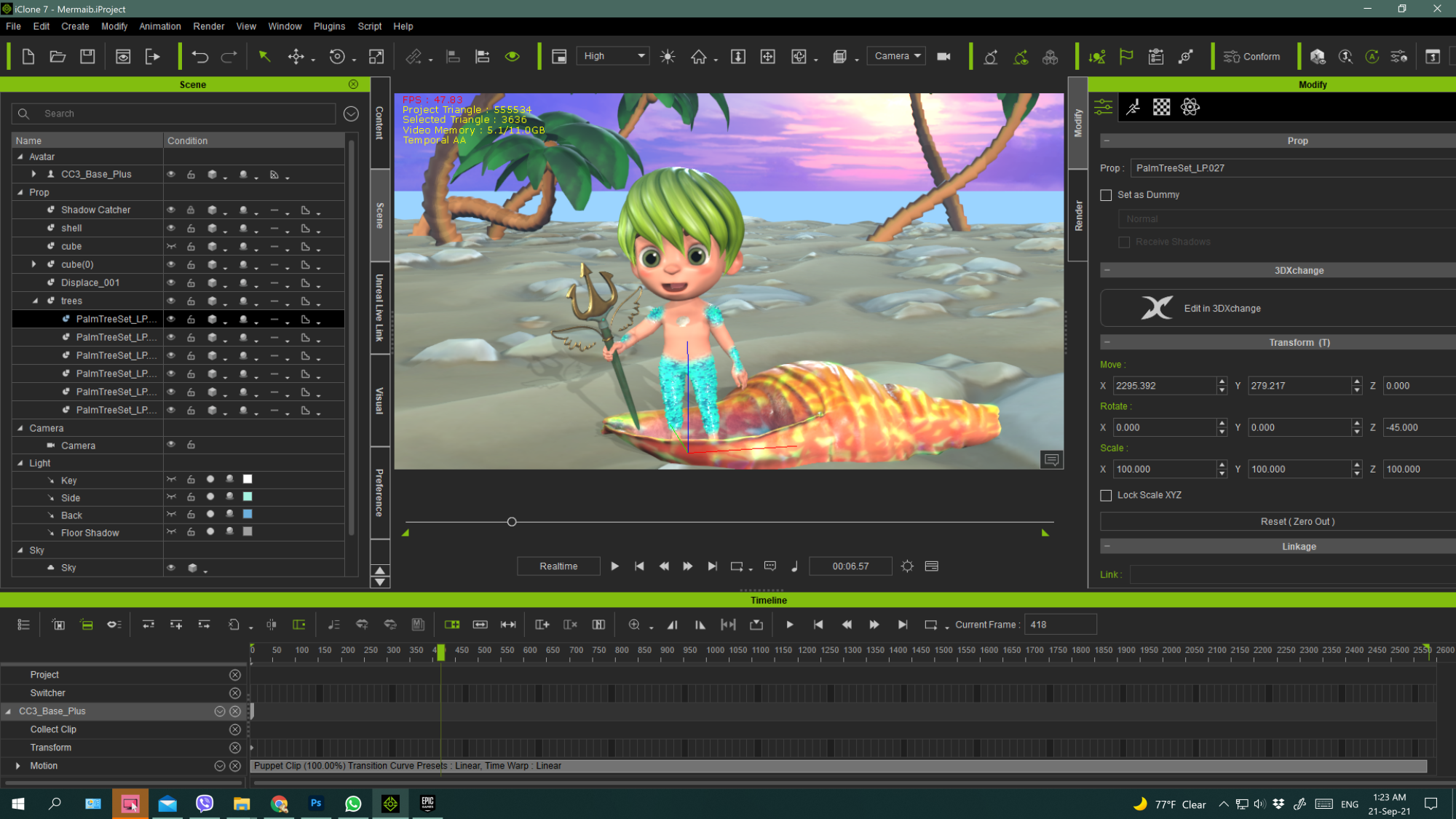
Task: Open a project with the folder icon
Action: [x=58, y=57]
